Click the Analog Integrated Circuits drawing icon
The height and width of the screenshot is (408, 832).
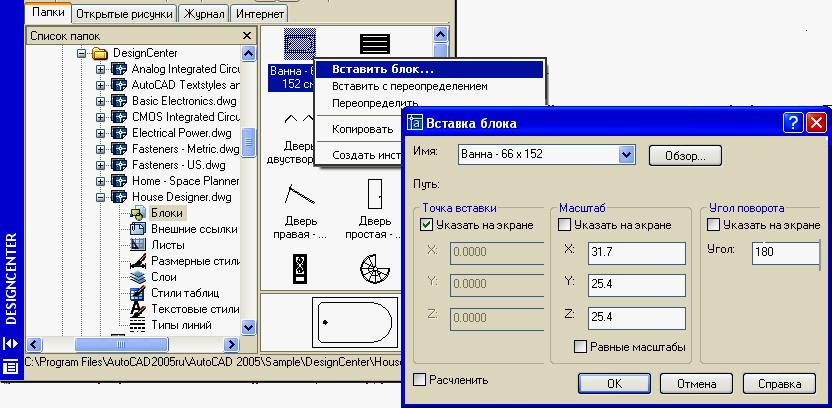tap(119, 69)
